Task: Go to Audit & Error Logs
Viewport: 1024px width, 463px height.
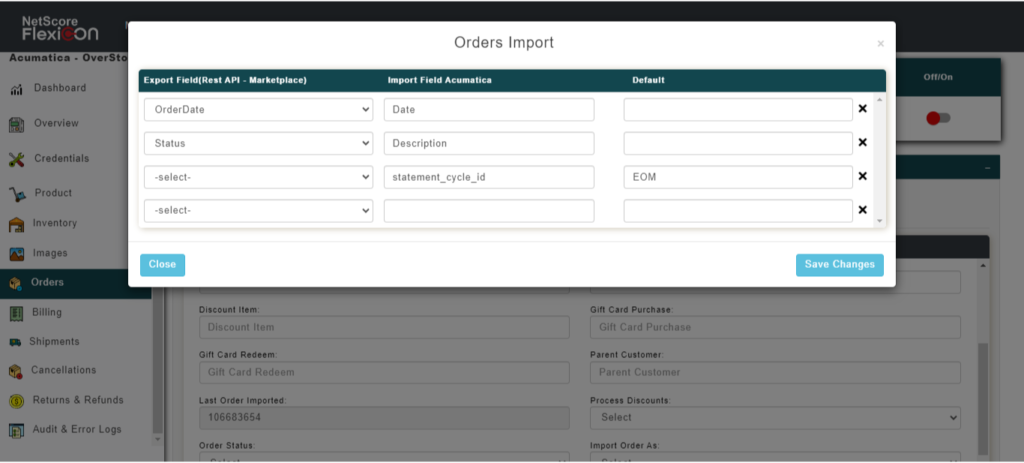Action: click(x=77, y=430)
